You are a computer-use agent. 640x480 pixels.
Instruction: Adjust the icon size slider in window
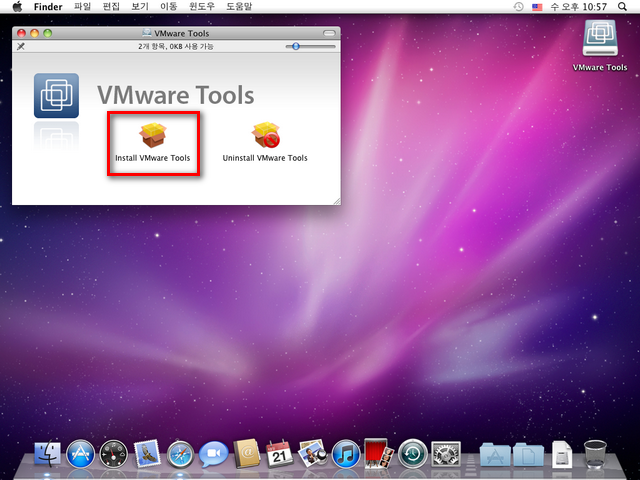[296, 46]
